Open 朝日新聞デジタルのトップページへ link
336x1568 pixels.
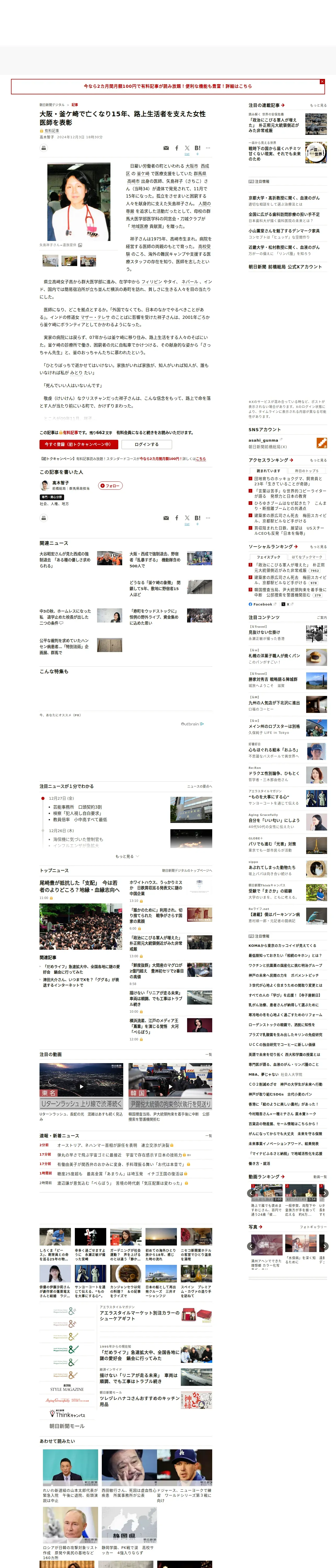point(187,871)
